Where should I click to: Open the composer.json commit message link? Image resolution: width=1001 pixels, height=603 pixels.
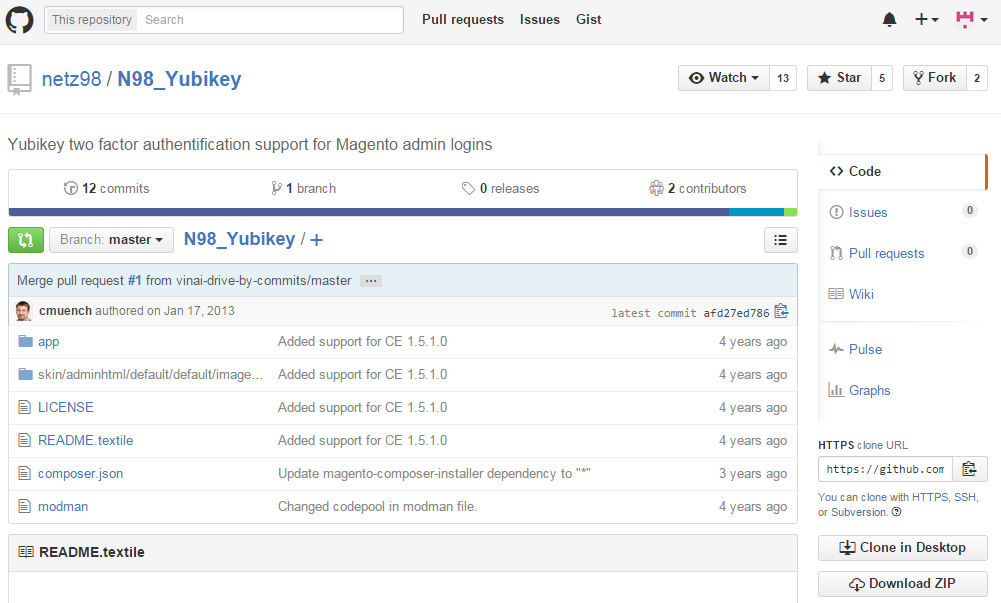434,473
